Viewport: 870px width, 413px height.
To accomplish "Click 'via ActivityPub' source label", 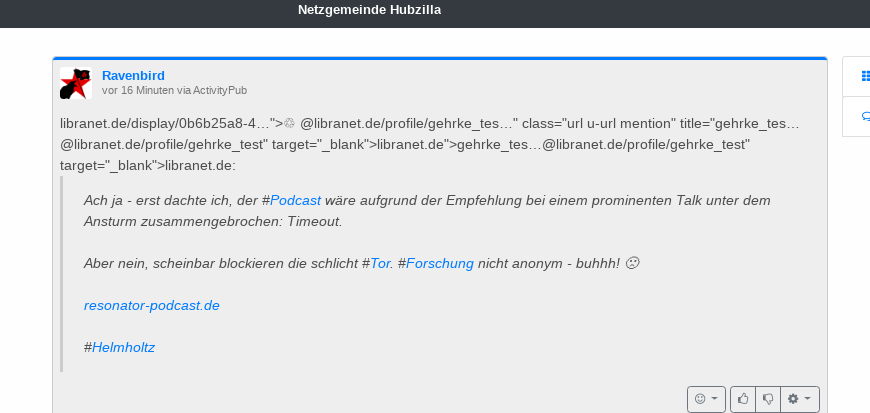I will (x=212, y=91).
